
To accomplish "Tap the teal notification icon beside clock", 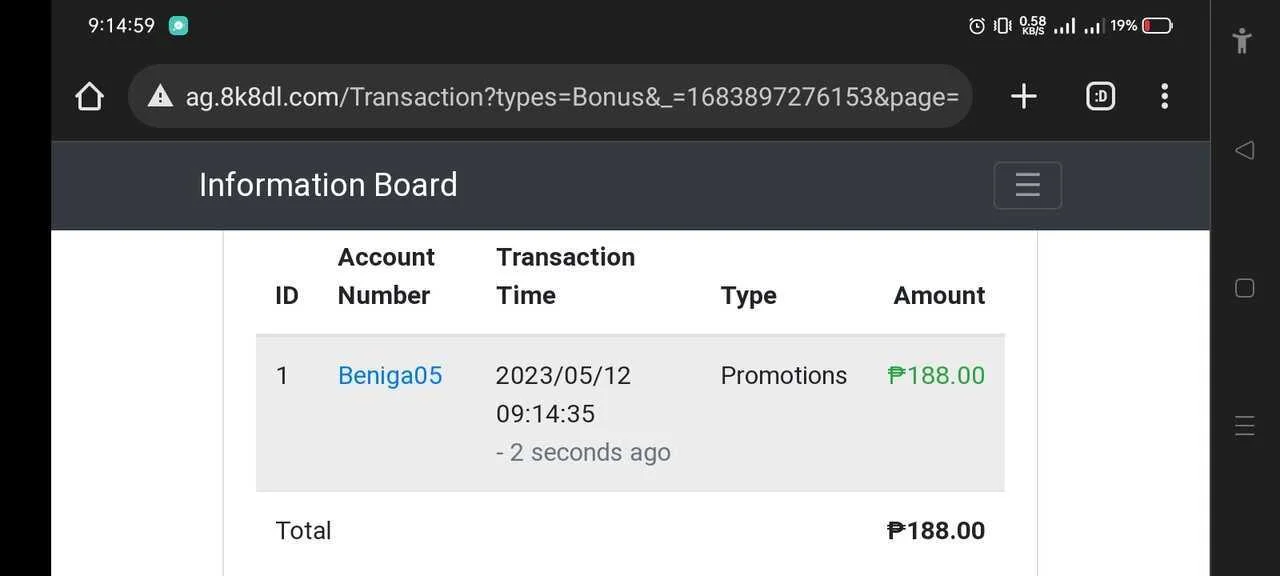I will [x=178, y=26].
